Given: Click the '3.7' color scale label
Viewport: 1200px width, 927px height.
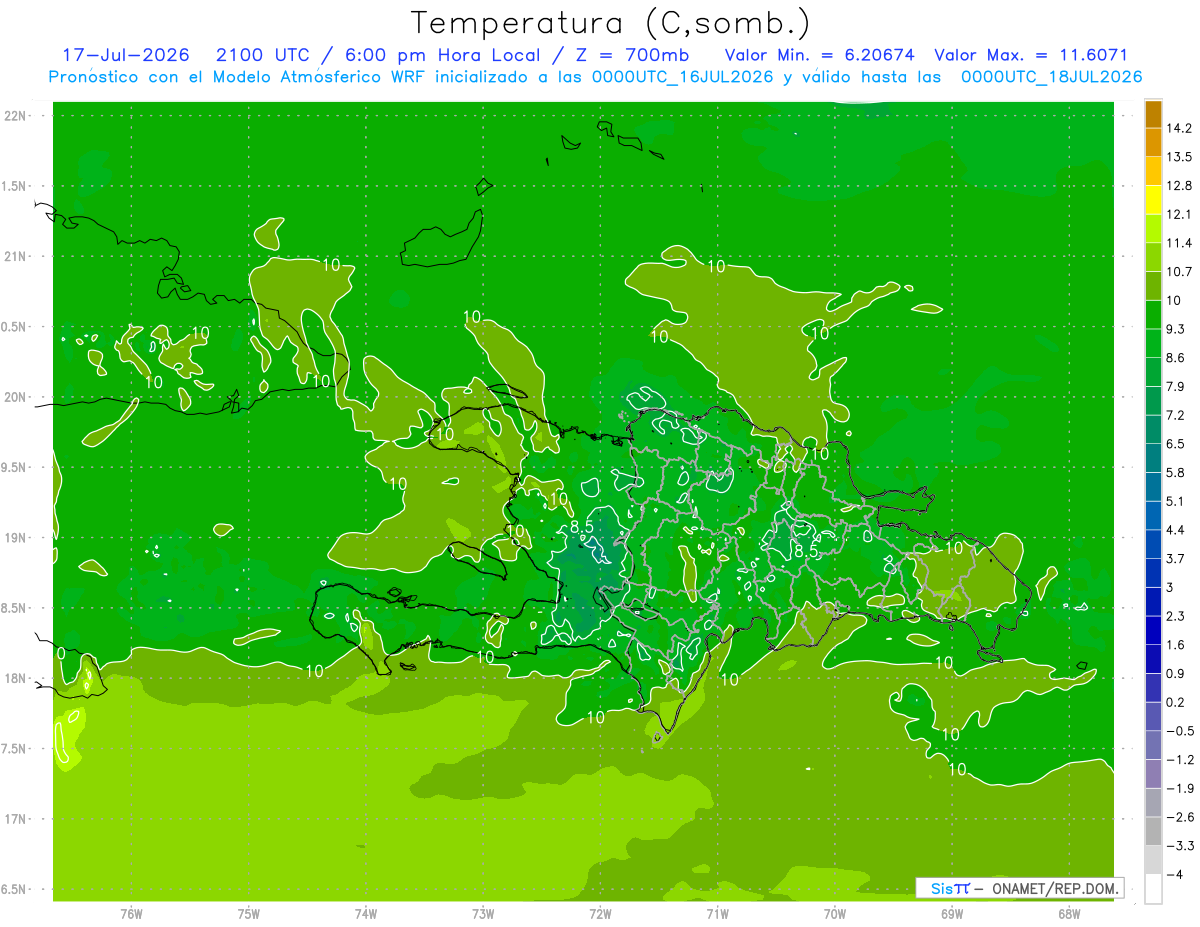Looking at the screenshot, I should coord(1178,558).
